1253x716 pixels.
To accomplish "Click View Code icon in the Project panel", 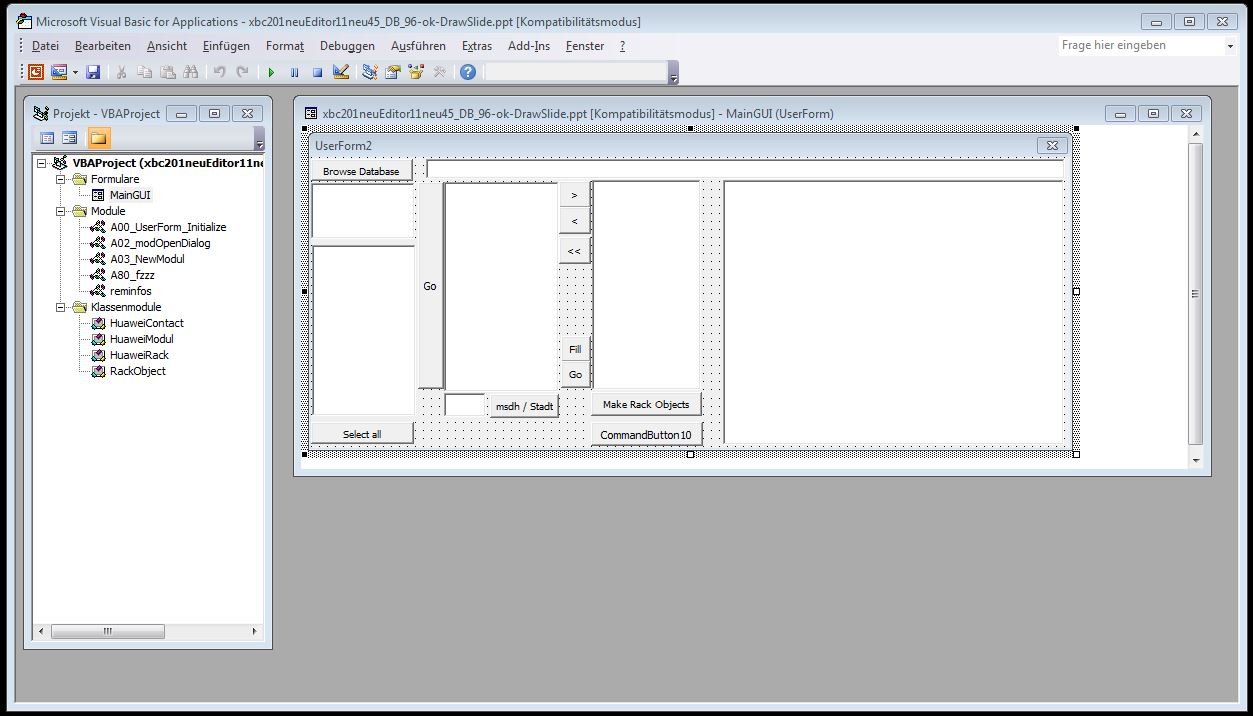I will coord(46,138).
